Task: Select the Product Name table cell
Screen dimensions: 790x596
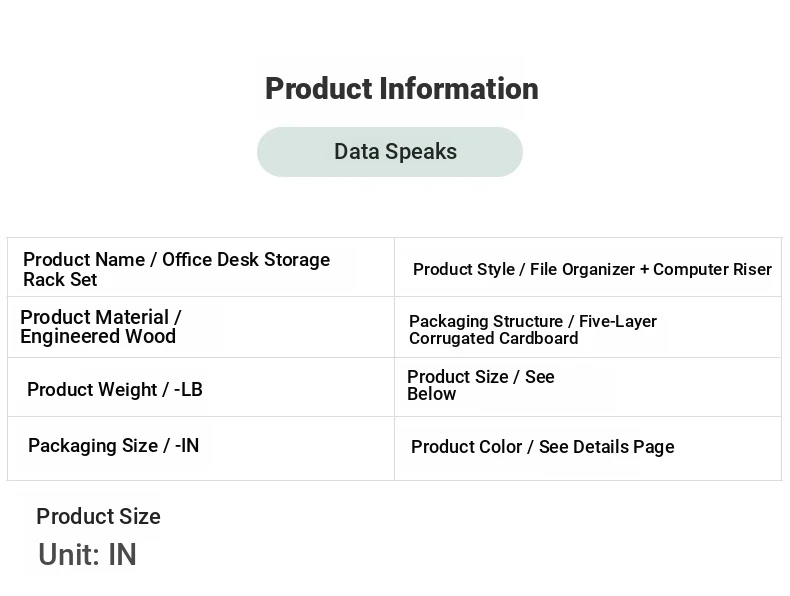Action: (x=201, y=267)
